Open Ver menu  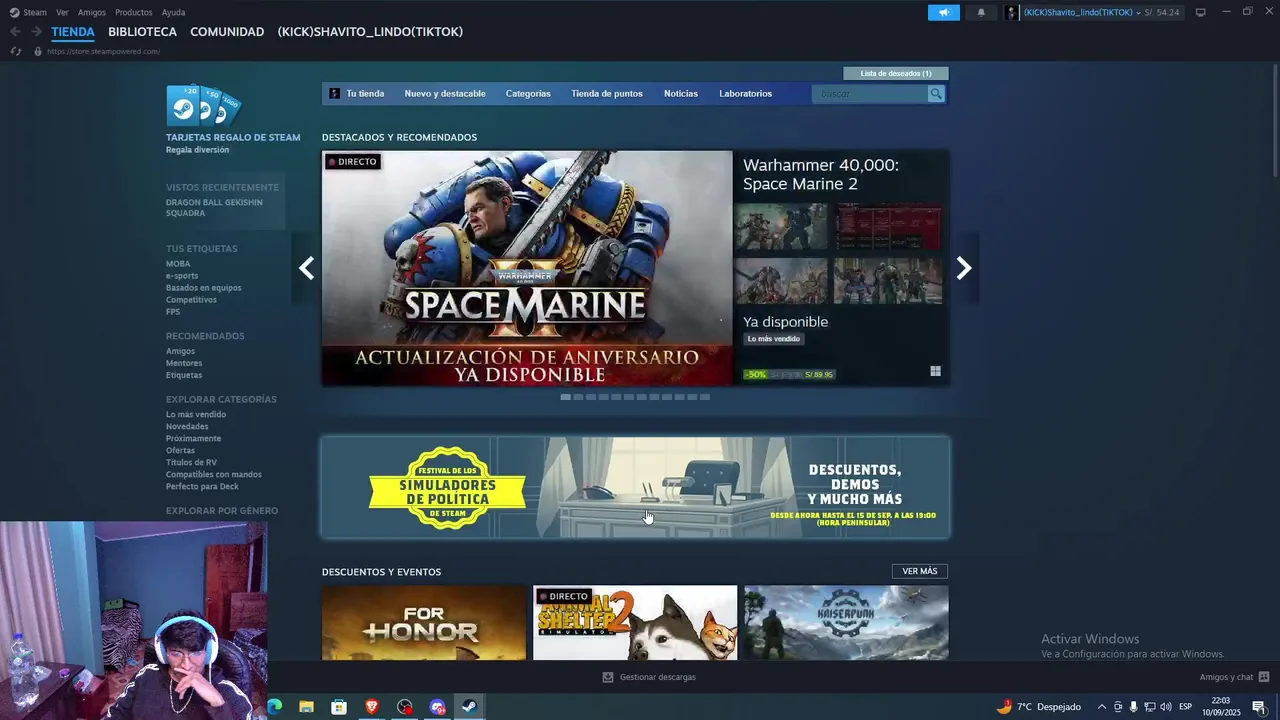(x=62, y=12)
